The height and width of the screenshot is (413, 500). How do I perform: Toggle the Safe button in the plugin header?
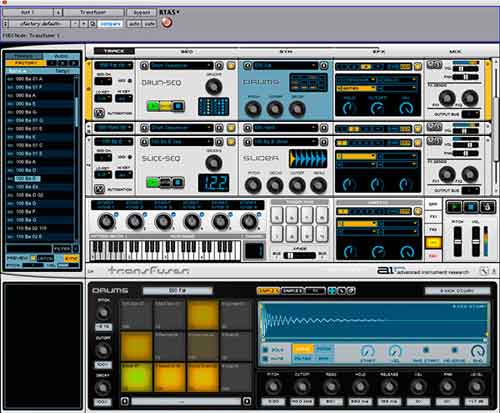point(150,24)
